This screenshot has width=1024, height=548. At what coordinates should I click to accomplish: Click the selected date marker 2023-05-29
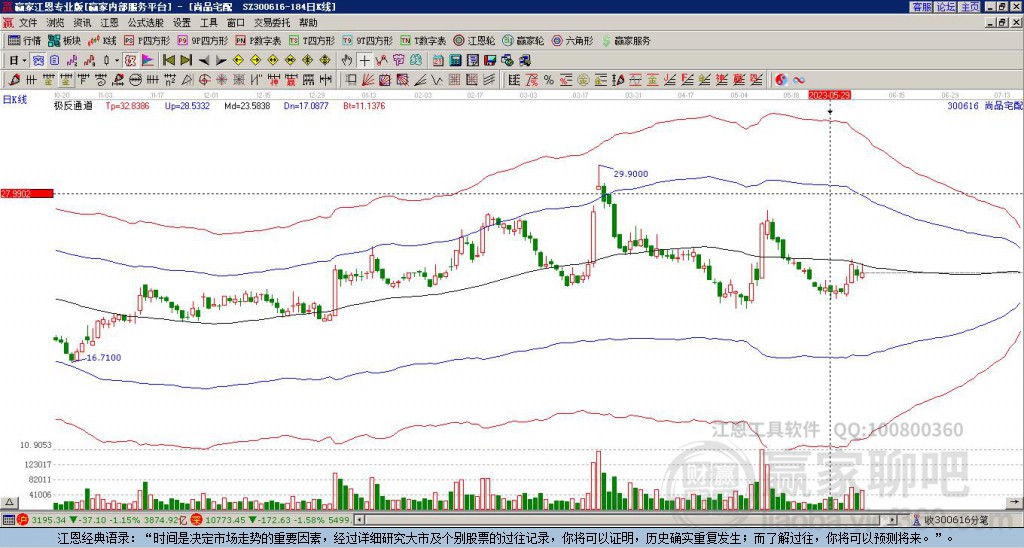pyautogui.click(x=829, y=95)
